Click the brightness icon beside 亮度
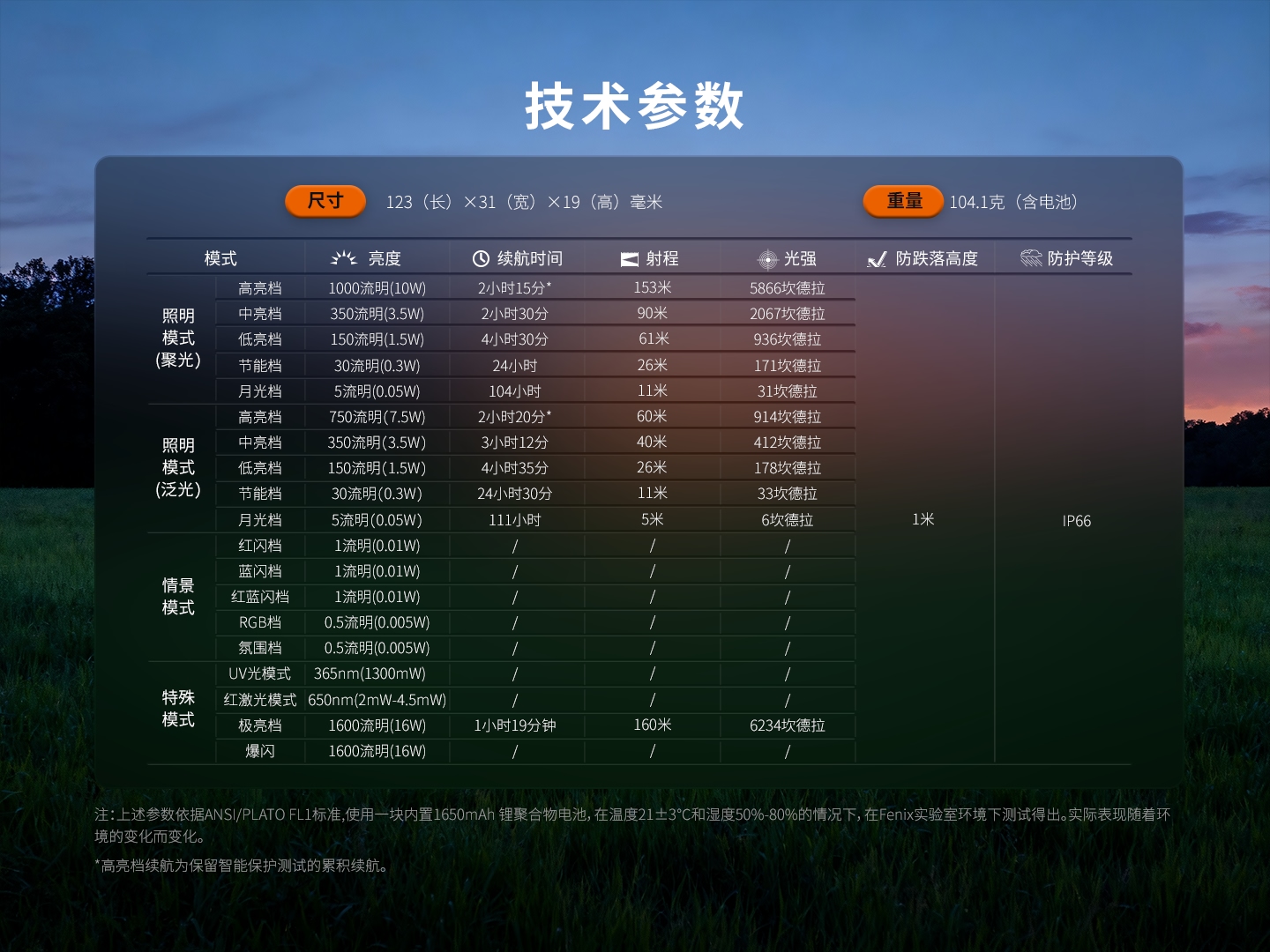 pos(343,258)
